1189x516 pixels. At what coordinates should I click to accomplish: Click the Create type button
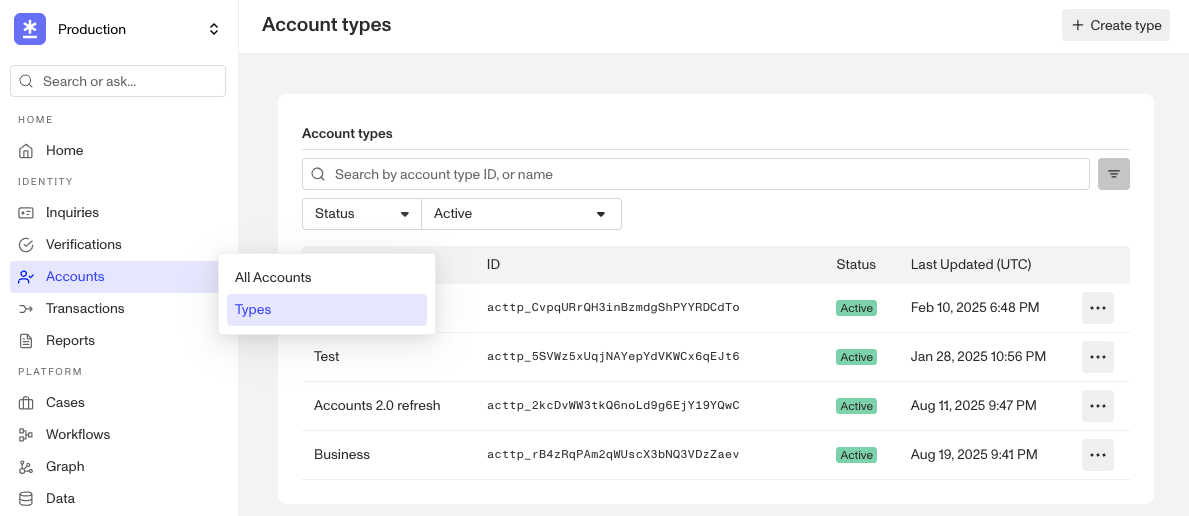coord(1115,25)
